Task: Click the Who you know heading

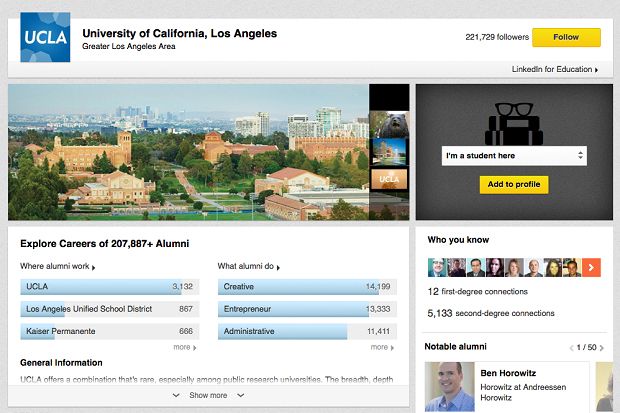Action: 458,240
